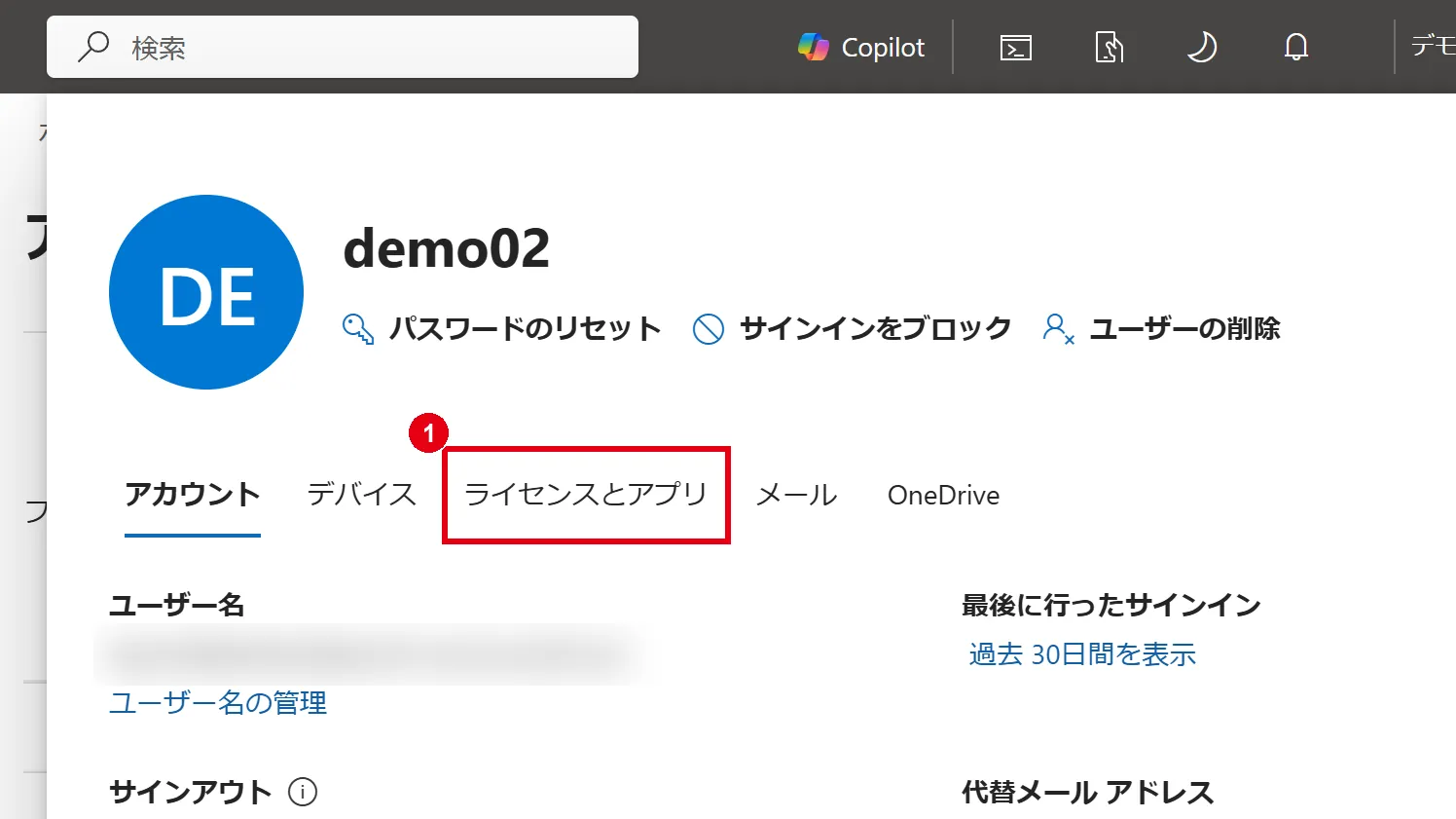Screen dimensions: 1456x819
Task: Switch to the デバイス tab
Action: point(362,495)
